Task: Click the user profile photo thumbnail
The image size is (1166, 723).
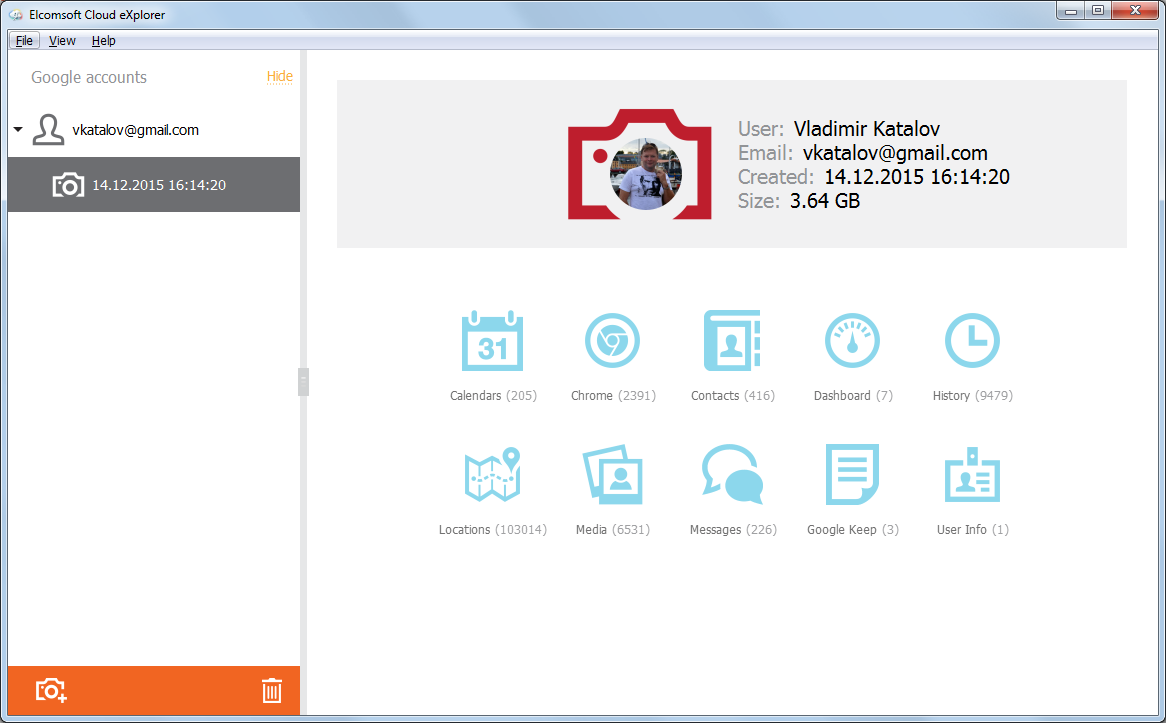Action: [645, 173]
